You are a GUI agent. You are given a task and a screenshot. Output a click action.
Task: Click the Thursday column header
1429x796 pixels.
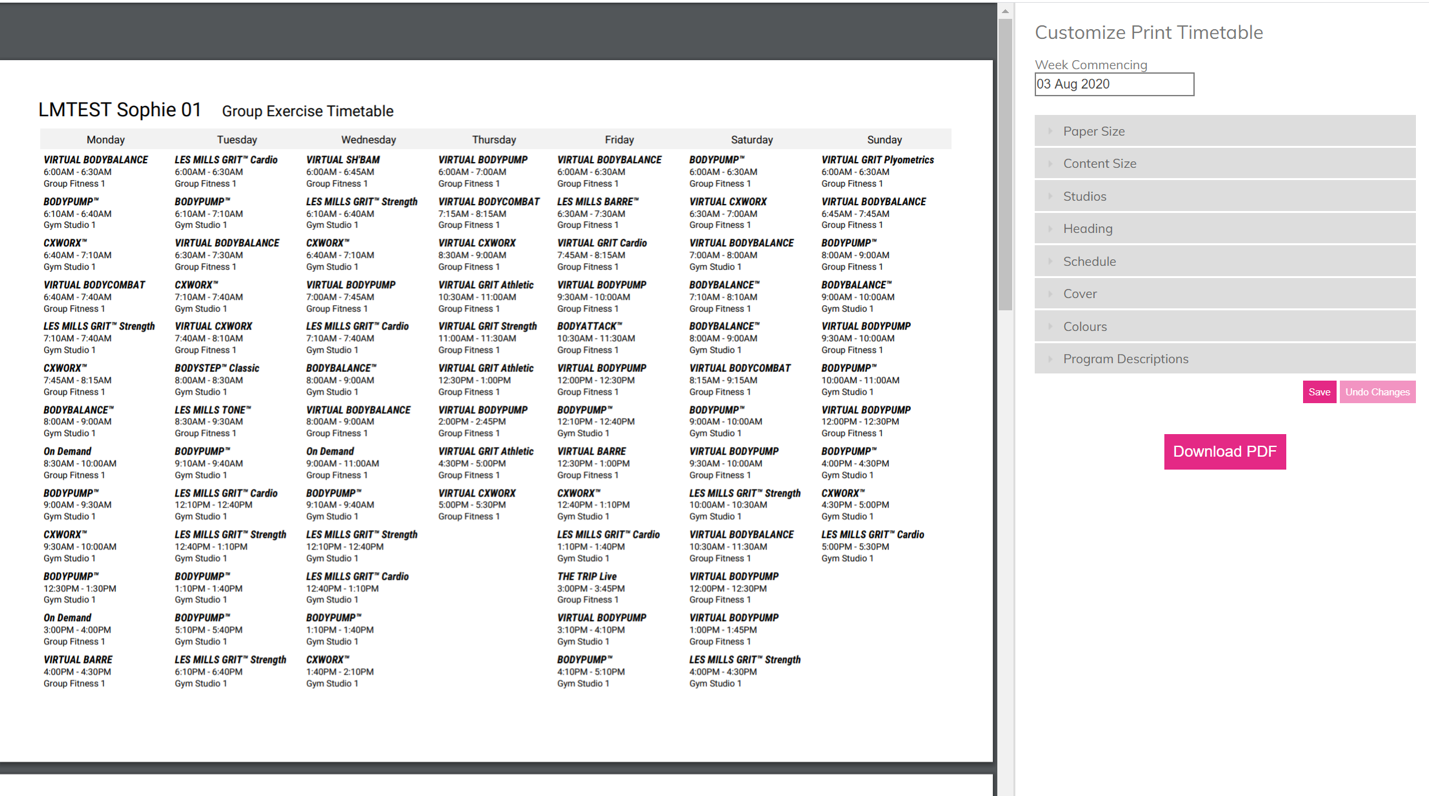point(494,140)
